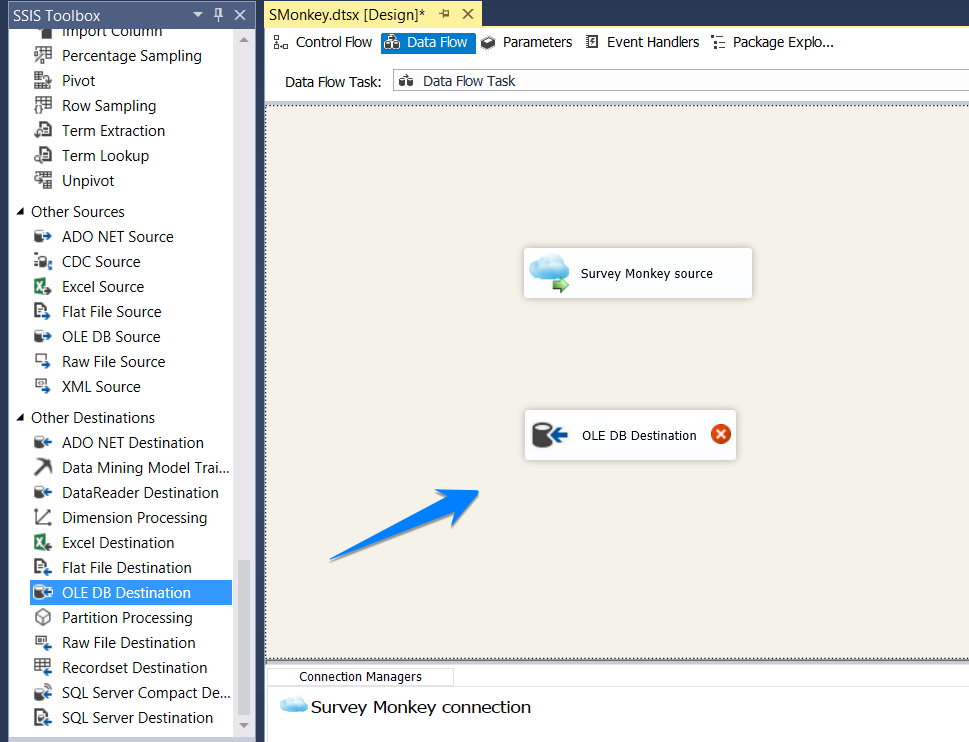Click the SQL Server Destination icon

coord(43,717)
